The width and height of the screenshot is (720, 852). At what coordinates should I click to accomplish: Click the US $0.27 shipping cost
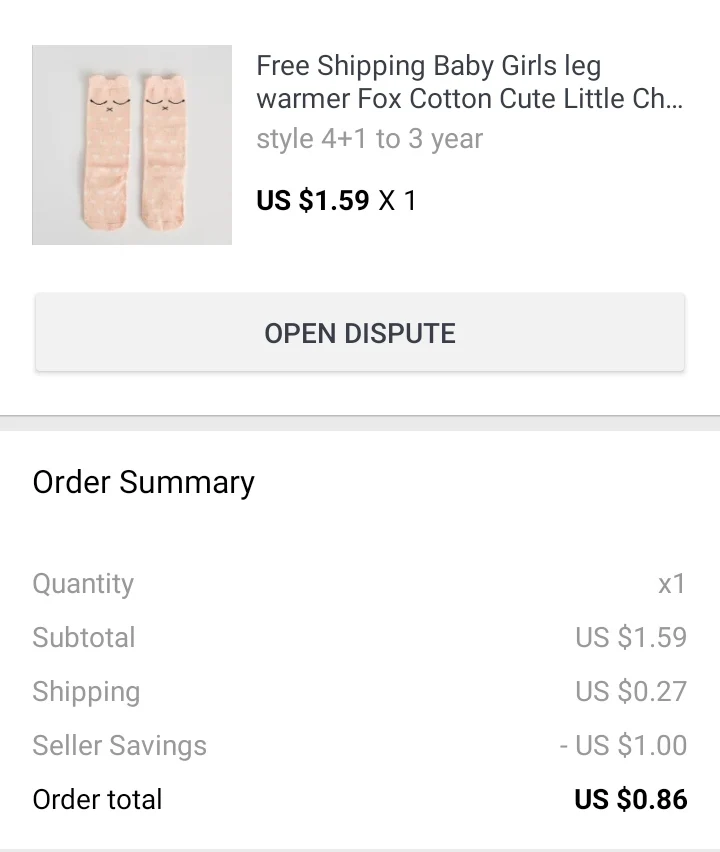tap(630, 692)
